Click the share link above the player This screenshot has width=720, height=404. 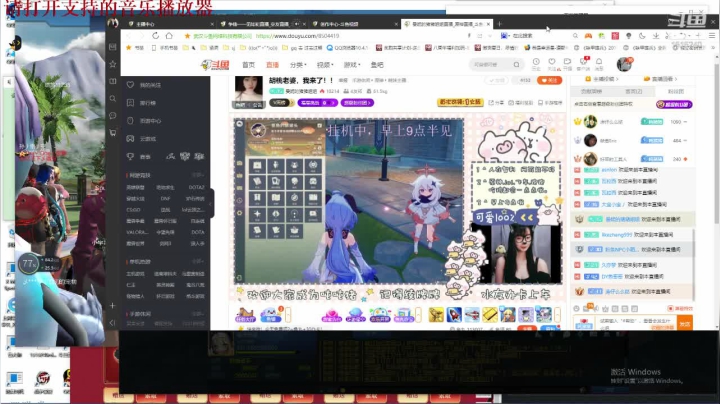click(x=496, y=103)
